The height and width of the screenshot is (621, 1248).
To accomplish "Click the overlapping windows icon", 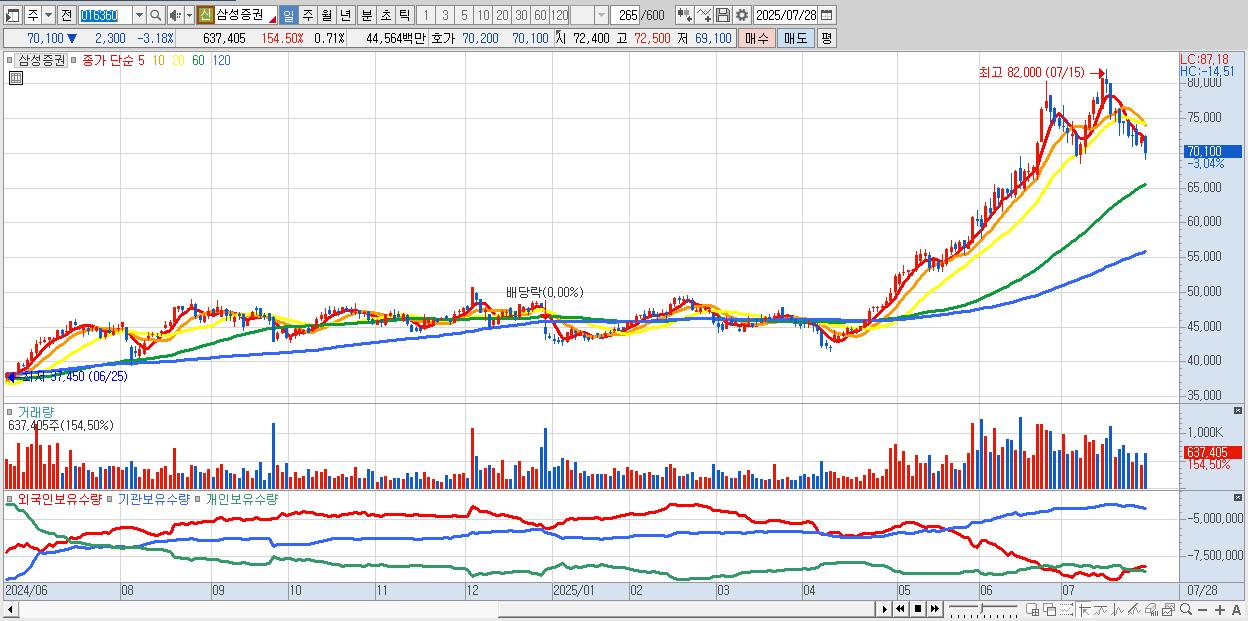I will [1050, 609].
